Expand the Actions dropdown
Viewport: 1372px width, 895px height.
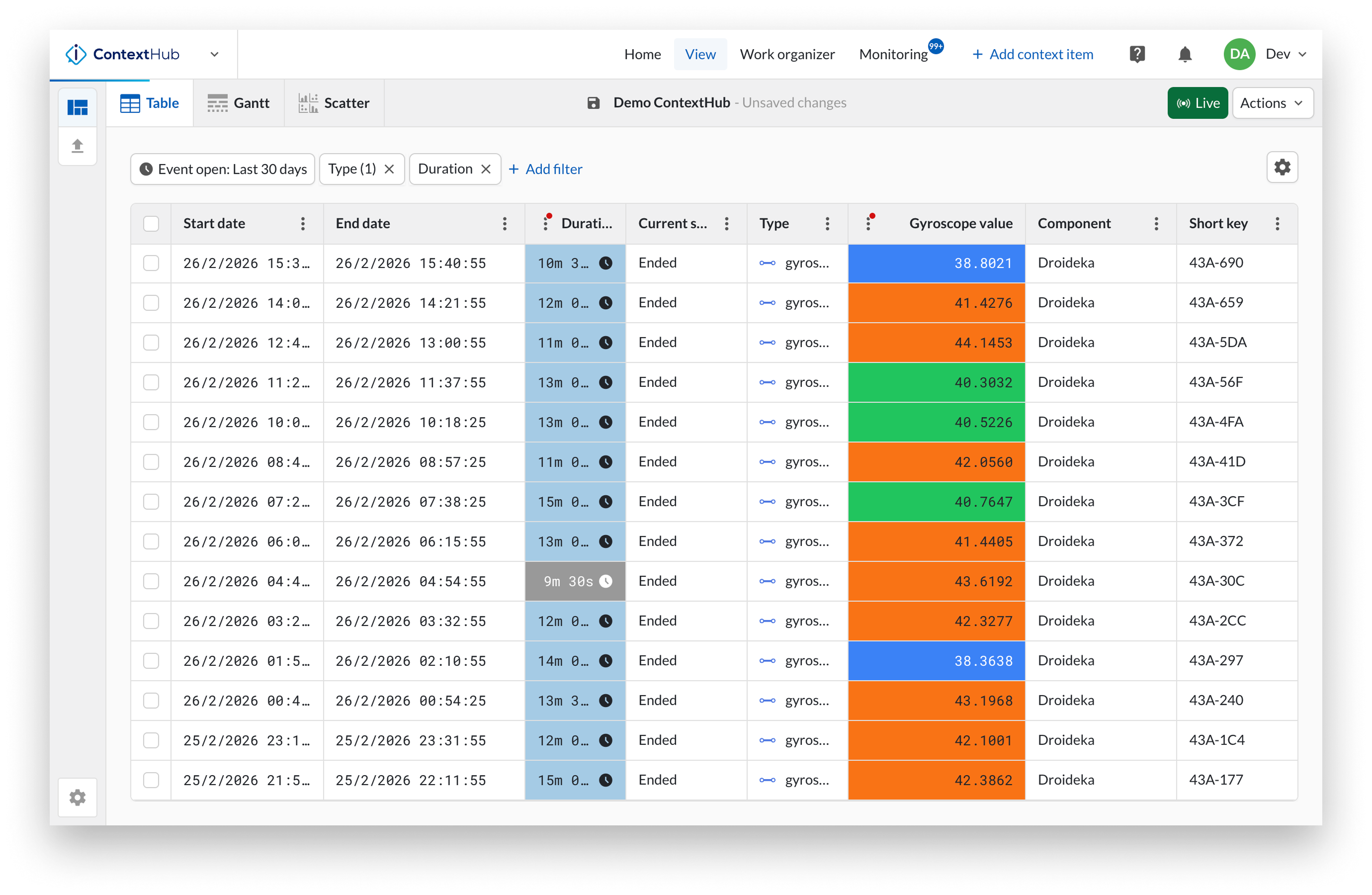(x=1272, y=102)
